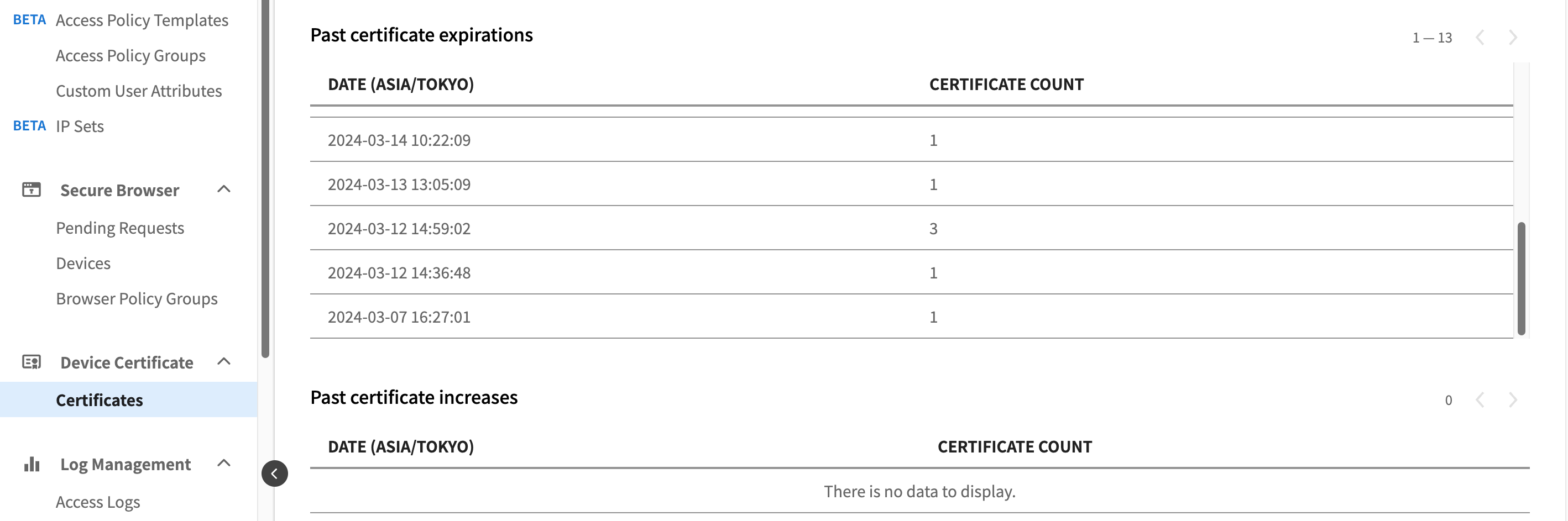Select the 2024-03-12 14:59:02 expiration row
This screenshot has width=1568, height=521.
911,228
